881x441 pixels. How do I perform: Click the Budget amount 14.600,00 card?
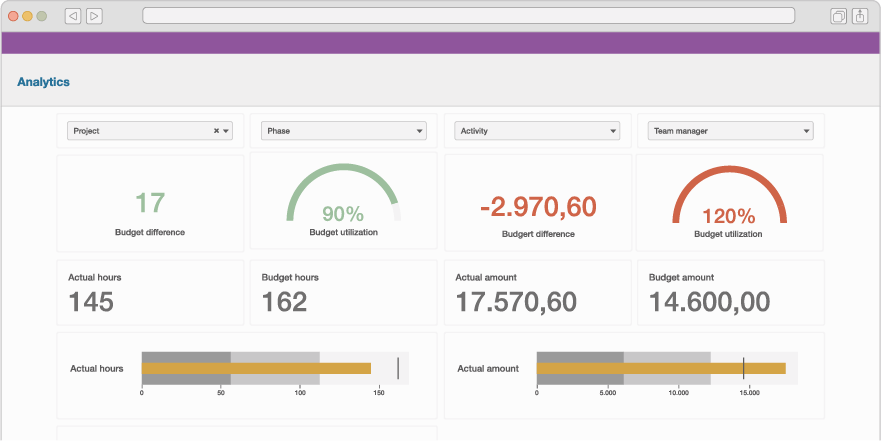coord(730,292)
